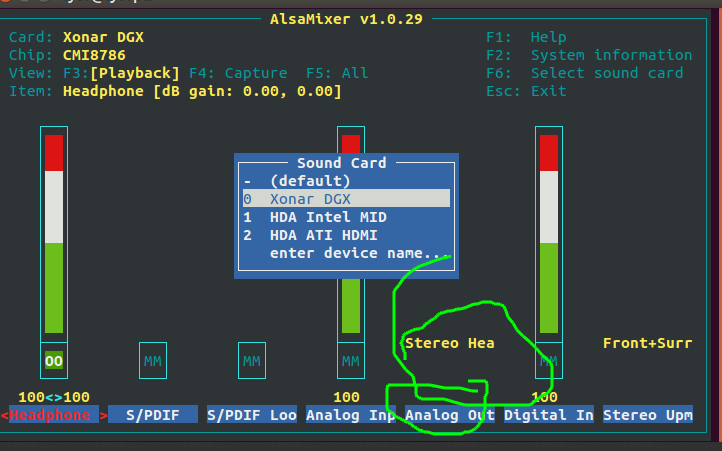This screenshot has height=451, width=722.
Task: Toggle the Analog Input mute box
Action: pyautogui.click(x=351, y=361)
